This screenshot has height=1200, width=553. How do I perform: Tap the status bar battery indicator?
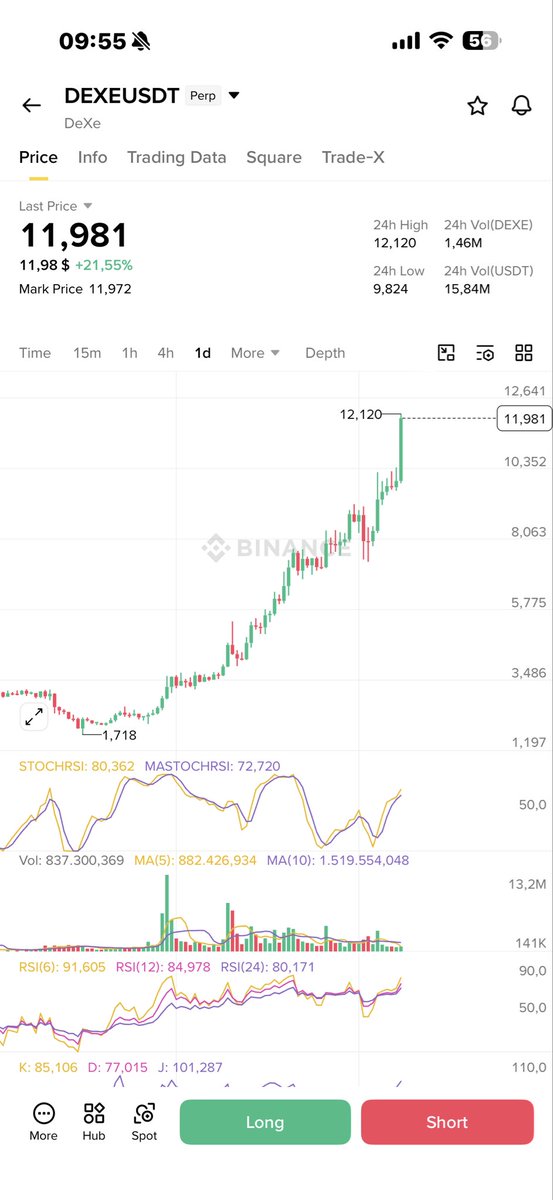[x=484, y=41]
